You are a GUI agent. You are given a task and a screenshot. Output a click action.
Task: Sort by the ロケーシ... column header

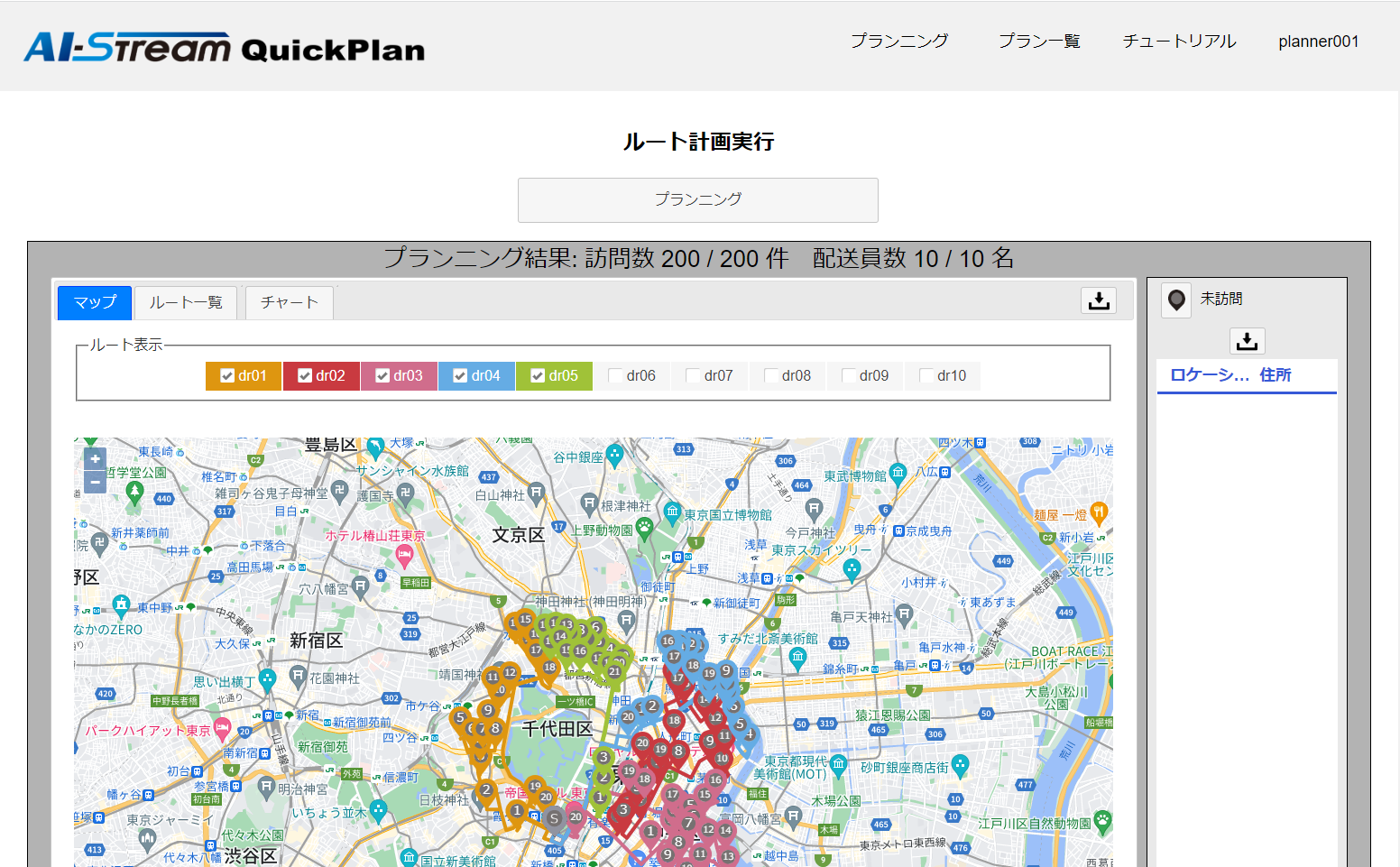coord(1209,375)
